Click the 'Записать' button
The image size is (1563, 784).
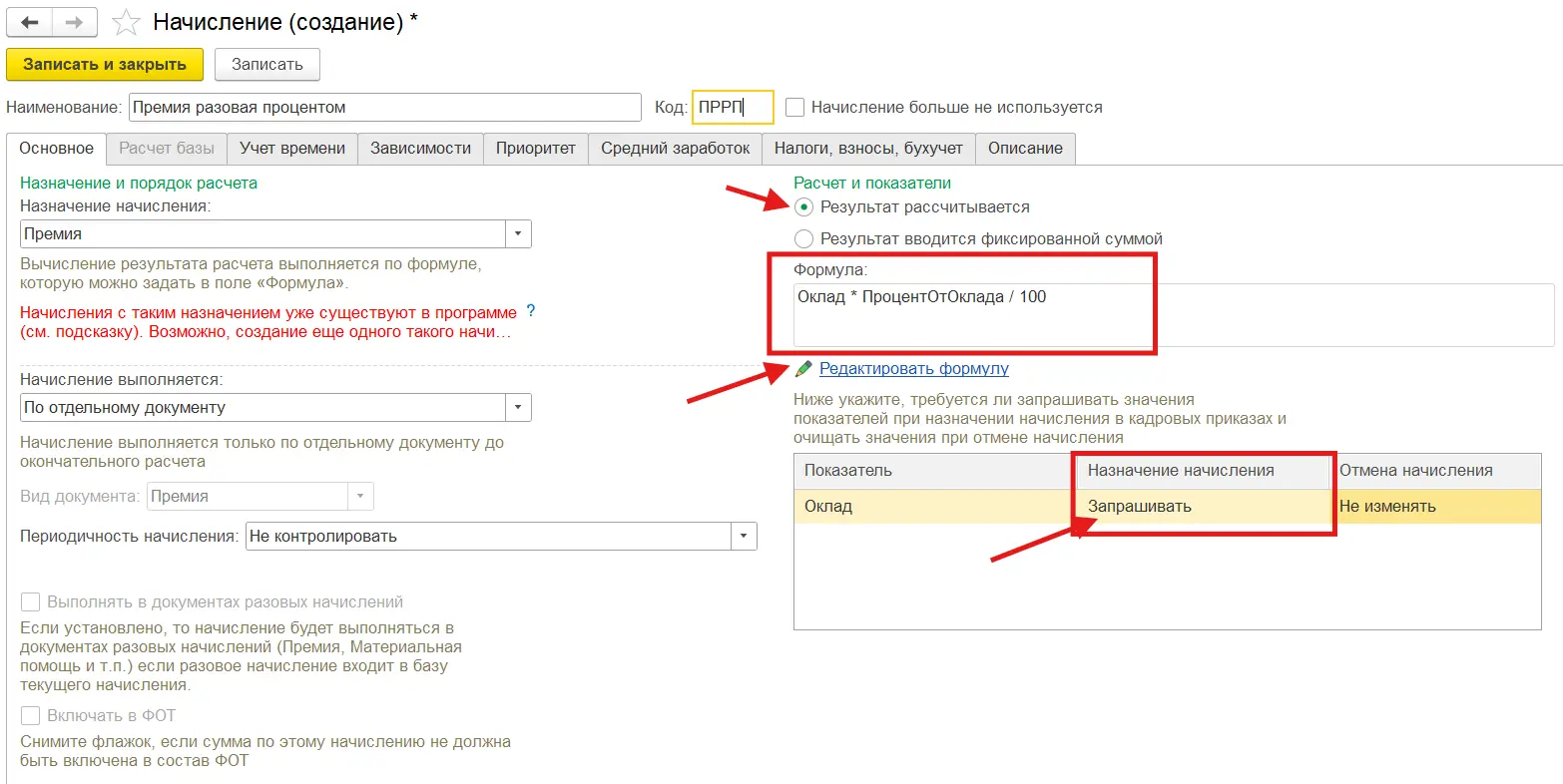[266, 65]
